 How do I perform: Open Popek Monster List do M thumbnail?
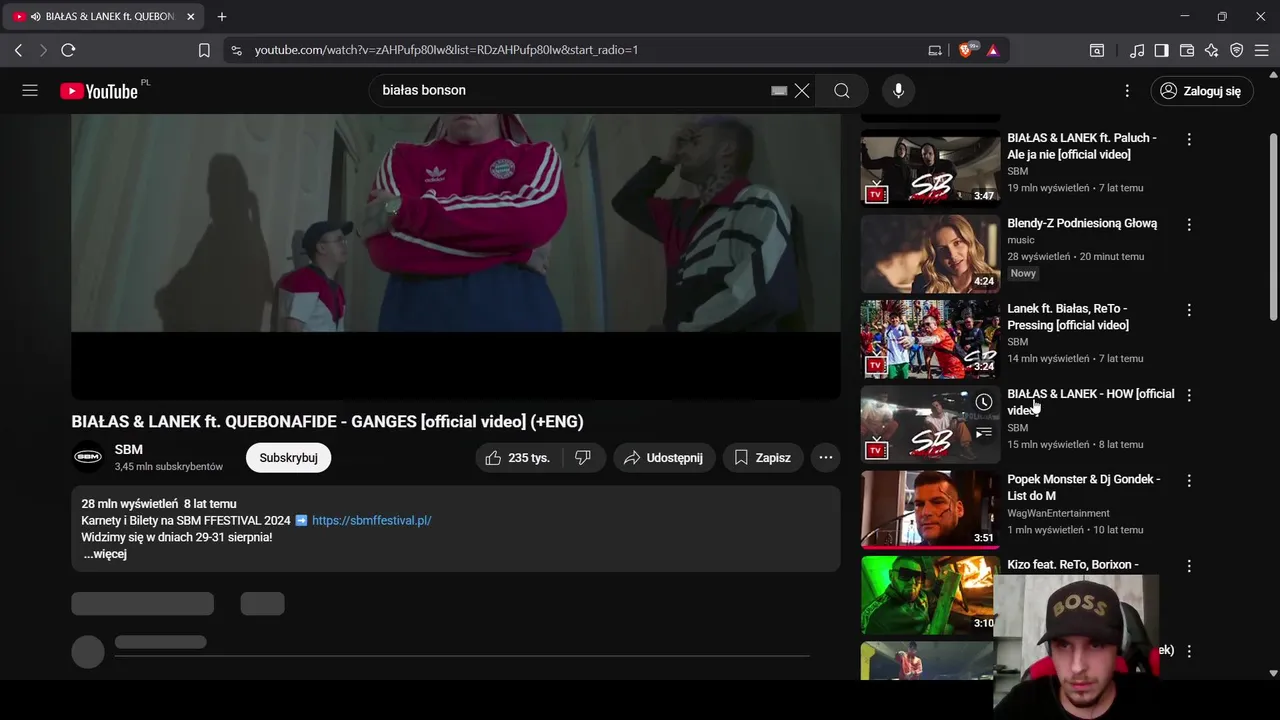(x=930, y=510)
